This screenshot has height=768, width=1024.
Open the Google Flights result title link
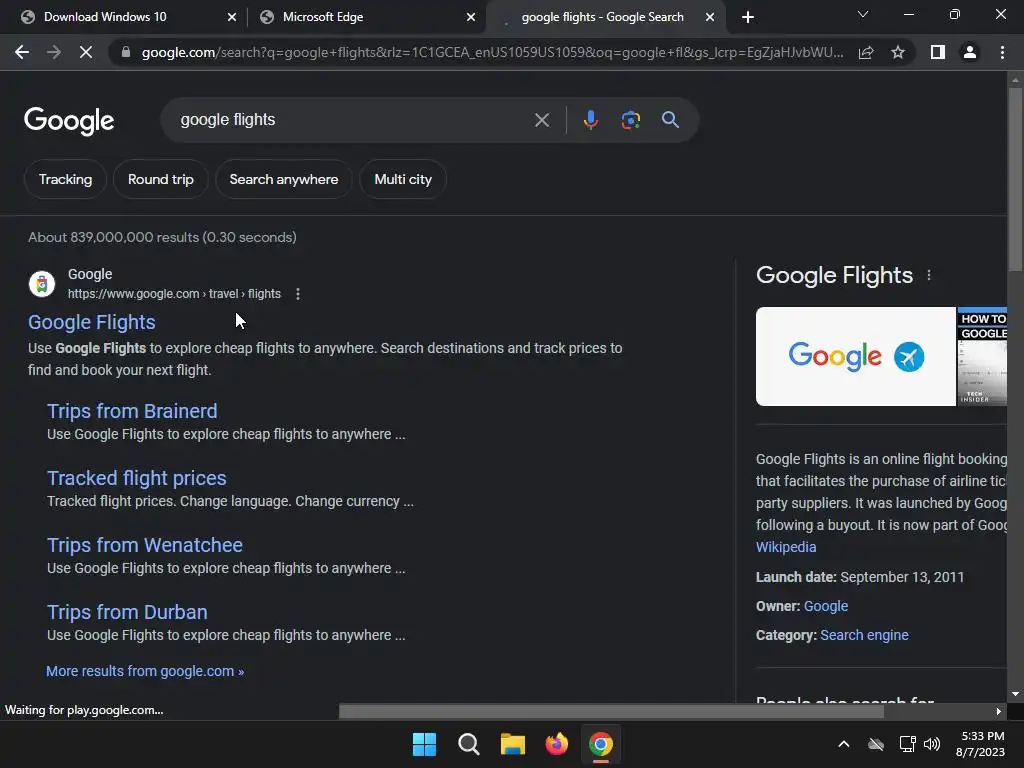coord(91,322)
